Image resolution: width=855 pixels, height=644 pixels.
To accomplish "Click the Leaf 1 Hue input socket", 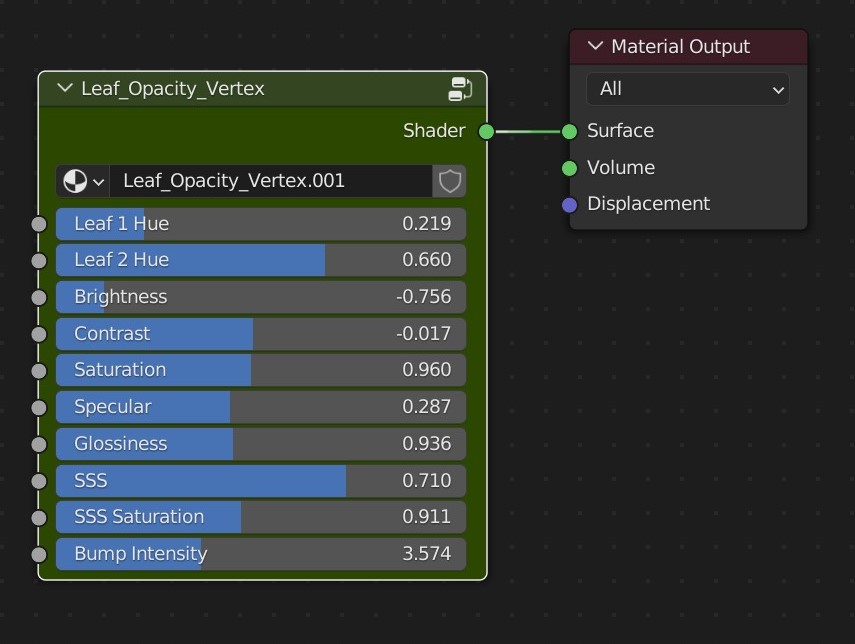I will tap(39, 224).
